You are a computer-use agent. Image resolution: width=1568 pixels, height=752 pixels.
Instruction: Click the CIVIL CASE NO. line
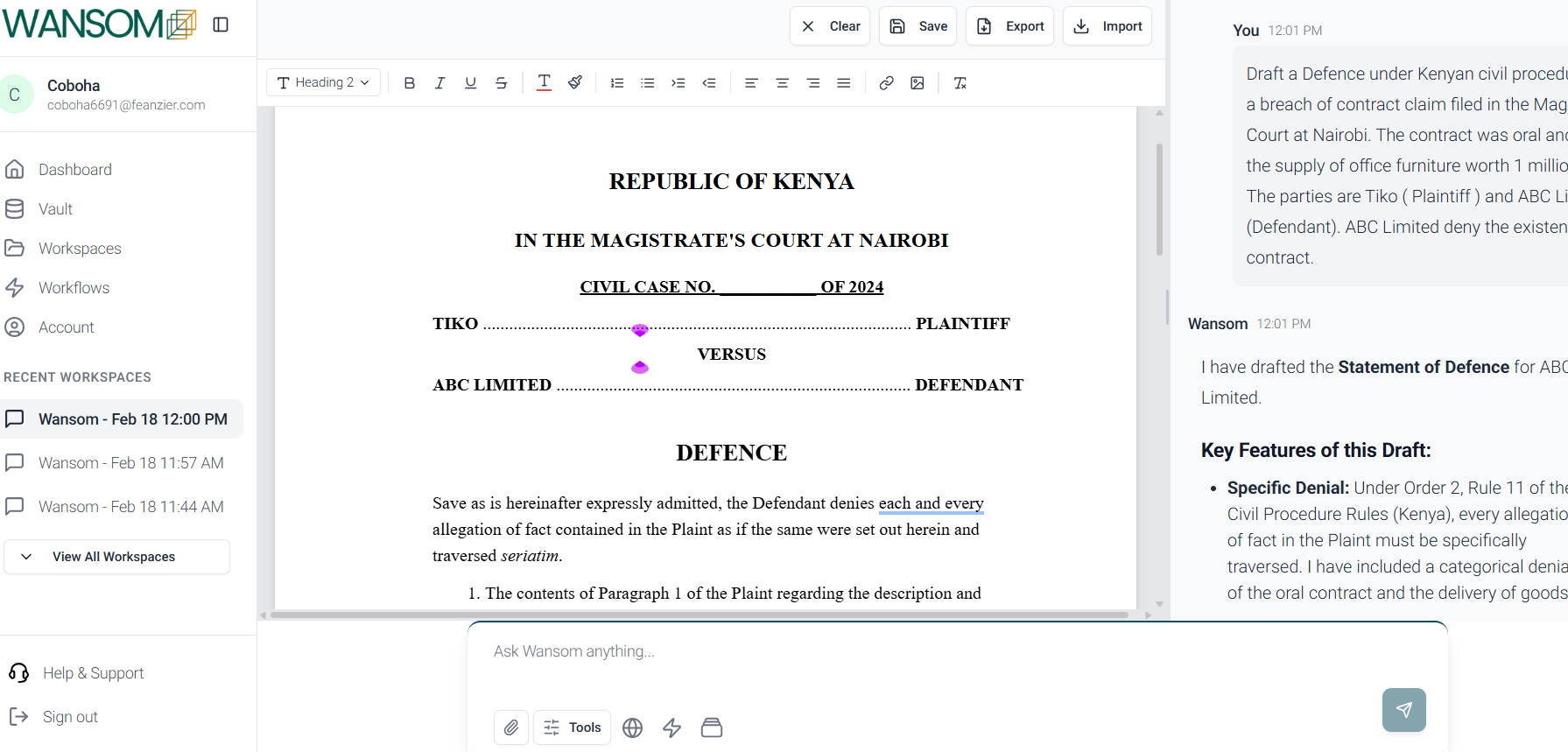pyautogui.click(x=732, y=287)
